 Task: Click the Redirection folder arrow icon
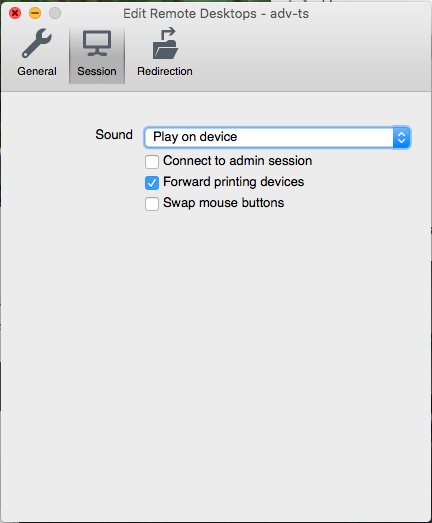165,43
